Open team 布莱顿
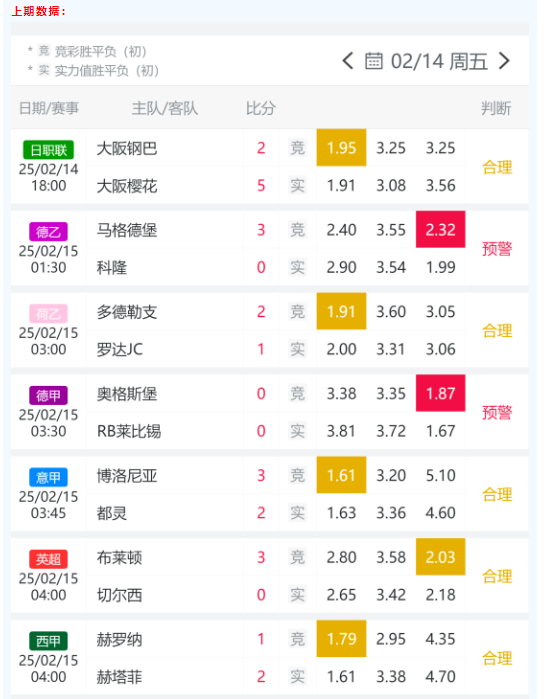 (119, 558)
